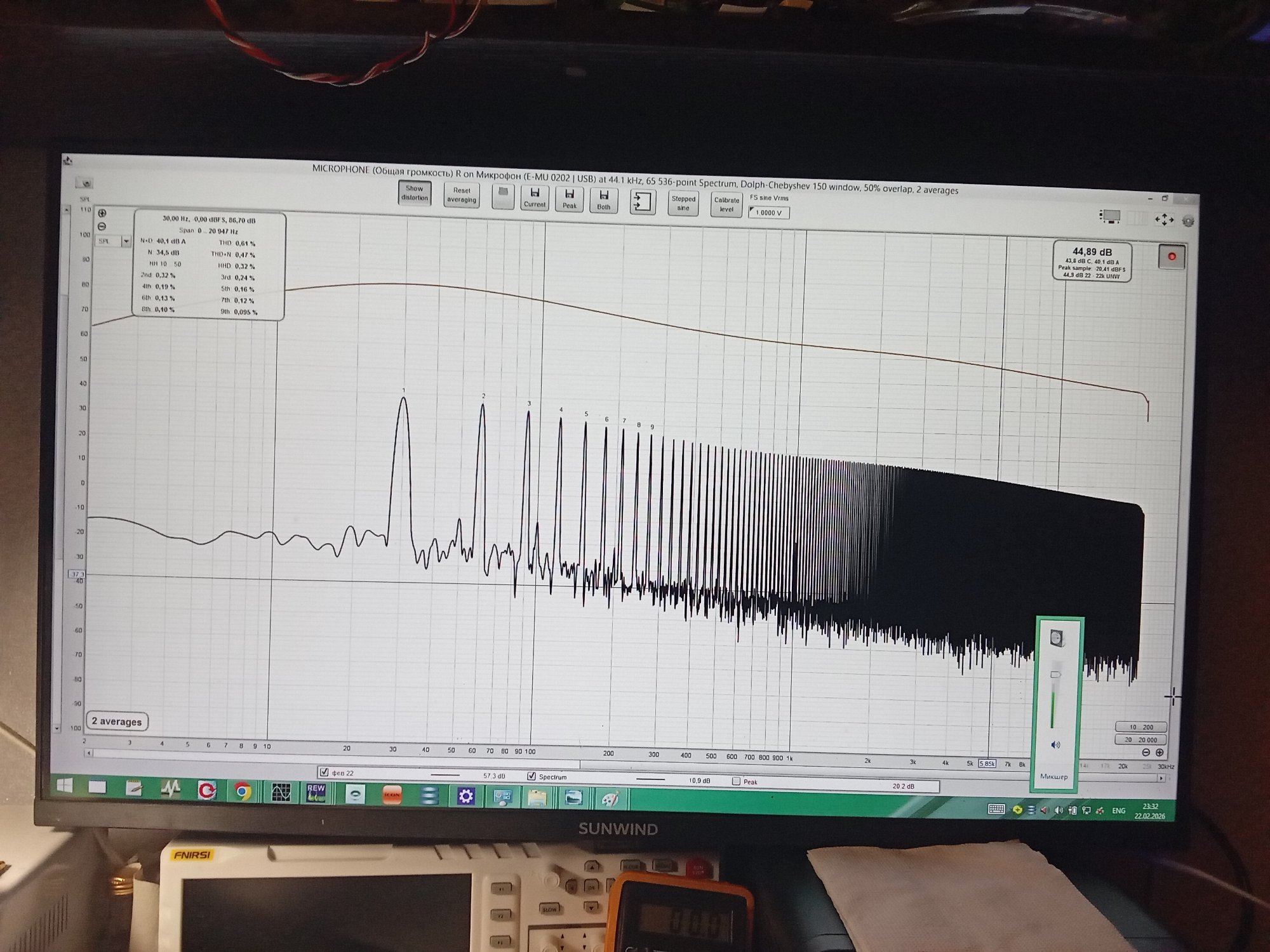Open graph controls gear icon

[1188, 221]
